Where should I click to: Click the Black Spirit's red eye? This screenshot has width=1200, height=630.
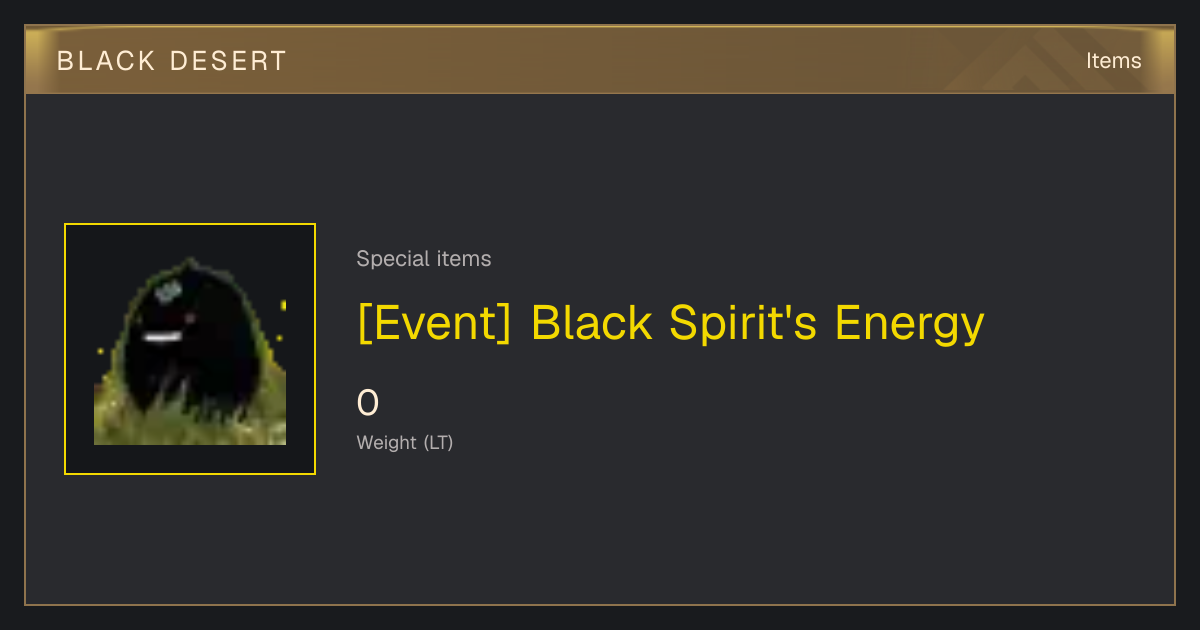(190, 318)
